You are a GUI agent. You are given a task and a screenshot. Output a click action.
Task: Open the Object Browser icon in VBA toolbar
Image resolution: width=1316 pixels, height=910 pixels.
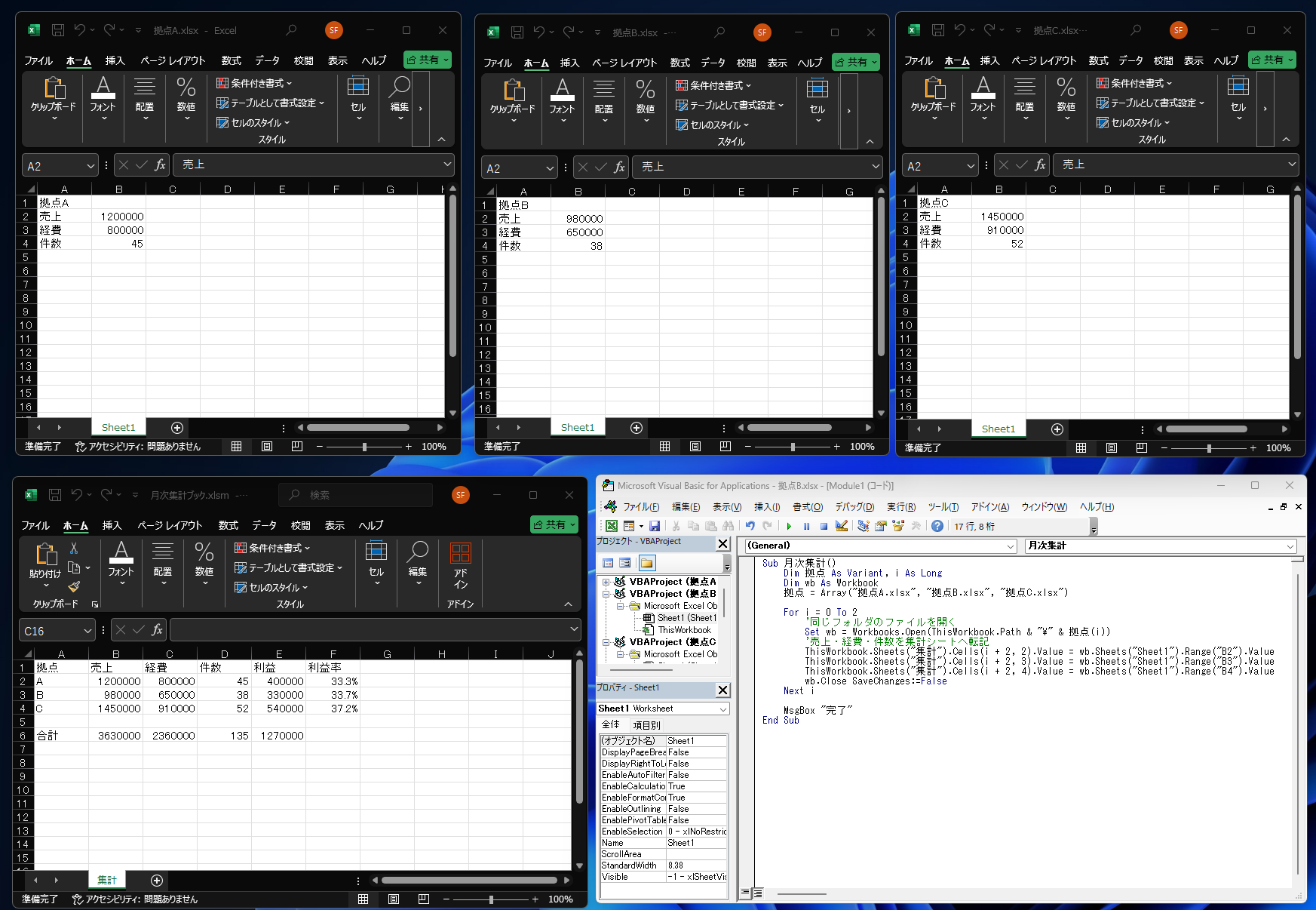point(898,526)
